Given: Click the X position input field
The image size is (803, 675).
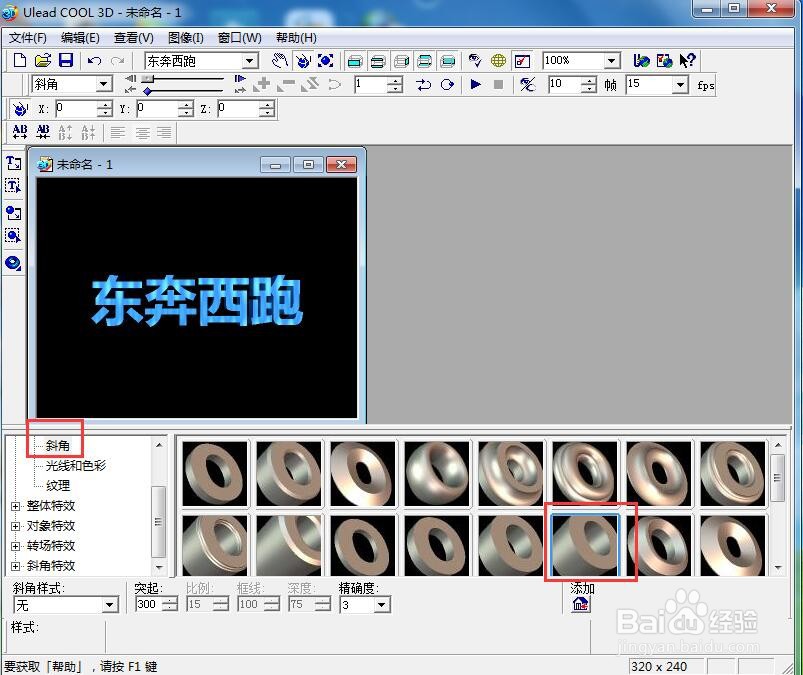Looking at the screenshot, I should 76,109.
